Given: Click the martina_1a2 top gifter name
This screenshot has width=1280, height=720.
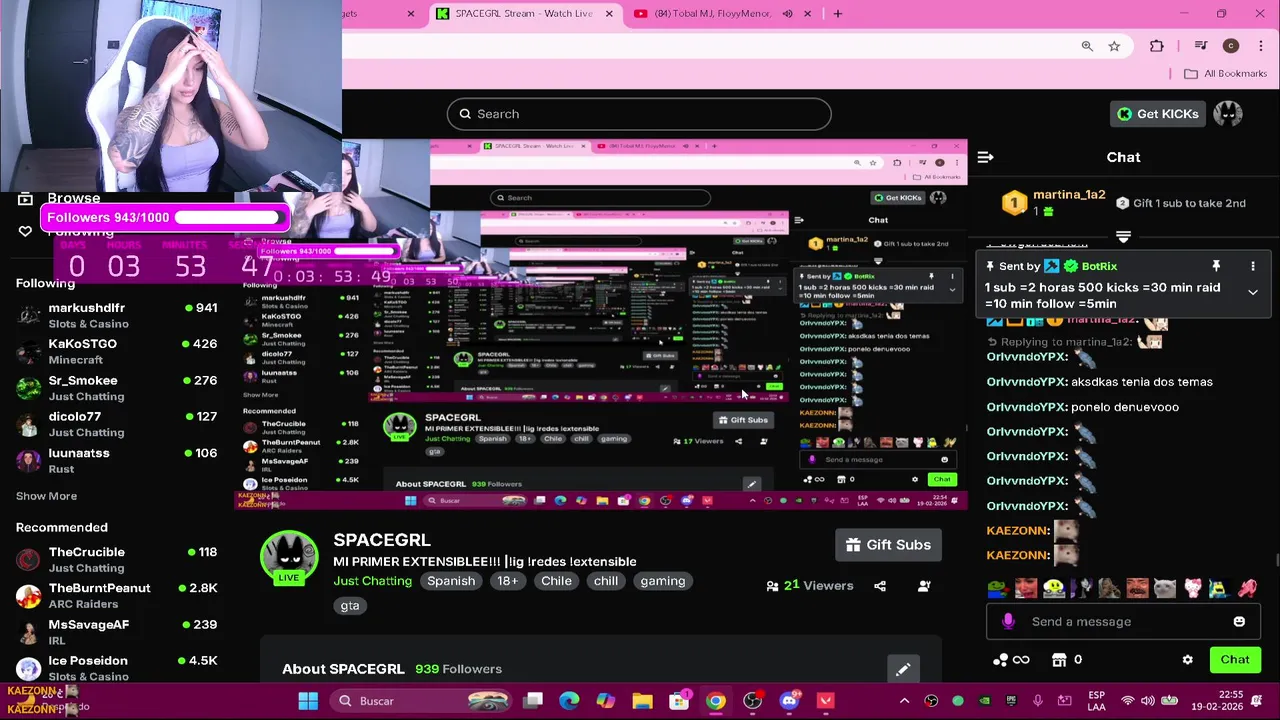Looking at the screenshot, I should coord(1069,195).
